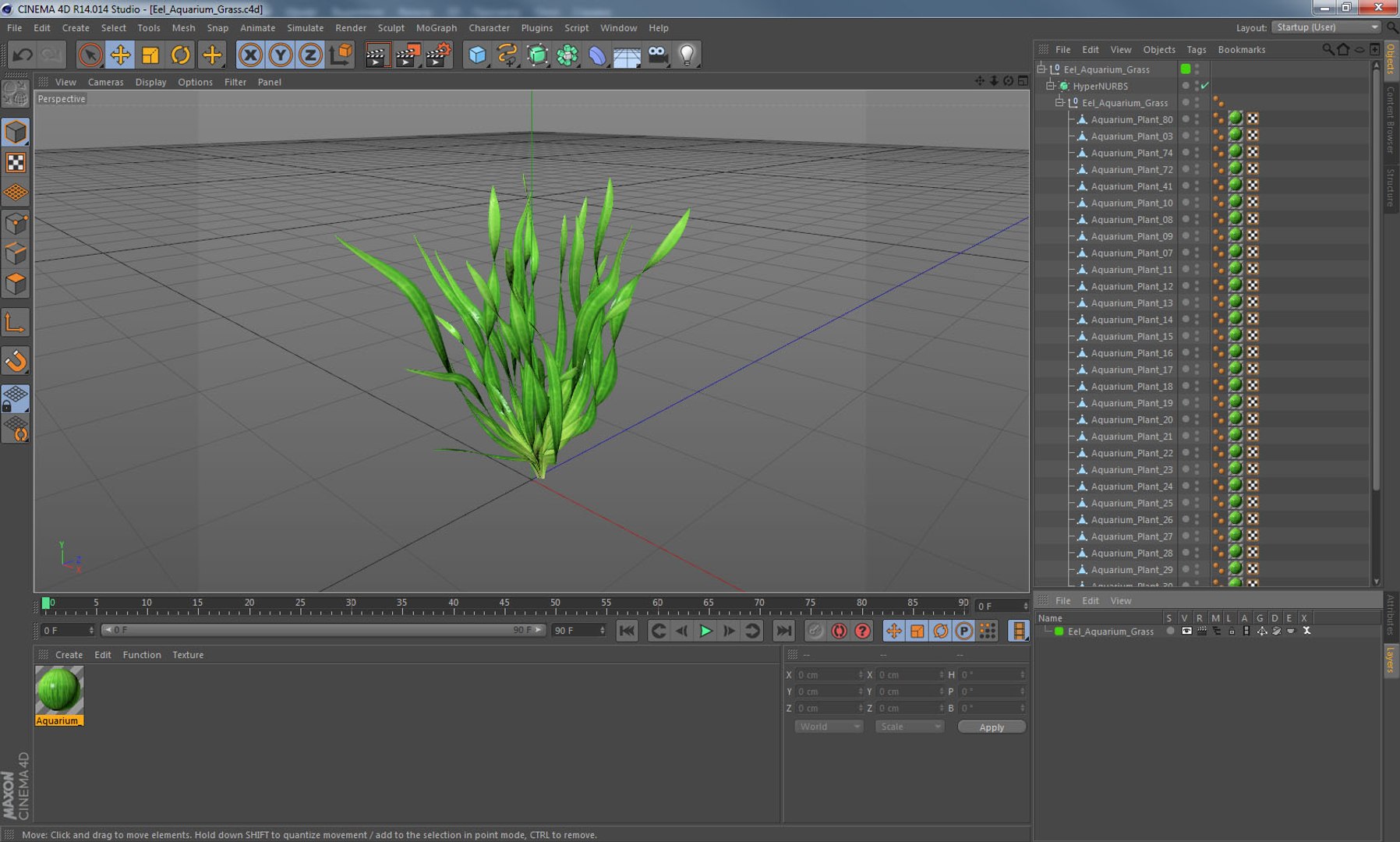Click Render Active View icon
1400x842 pixels.
377,55
